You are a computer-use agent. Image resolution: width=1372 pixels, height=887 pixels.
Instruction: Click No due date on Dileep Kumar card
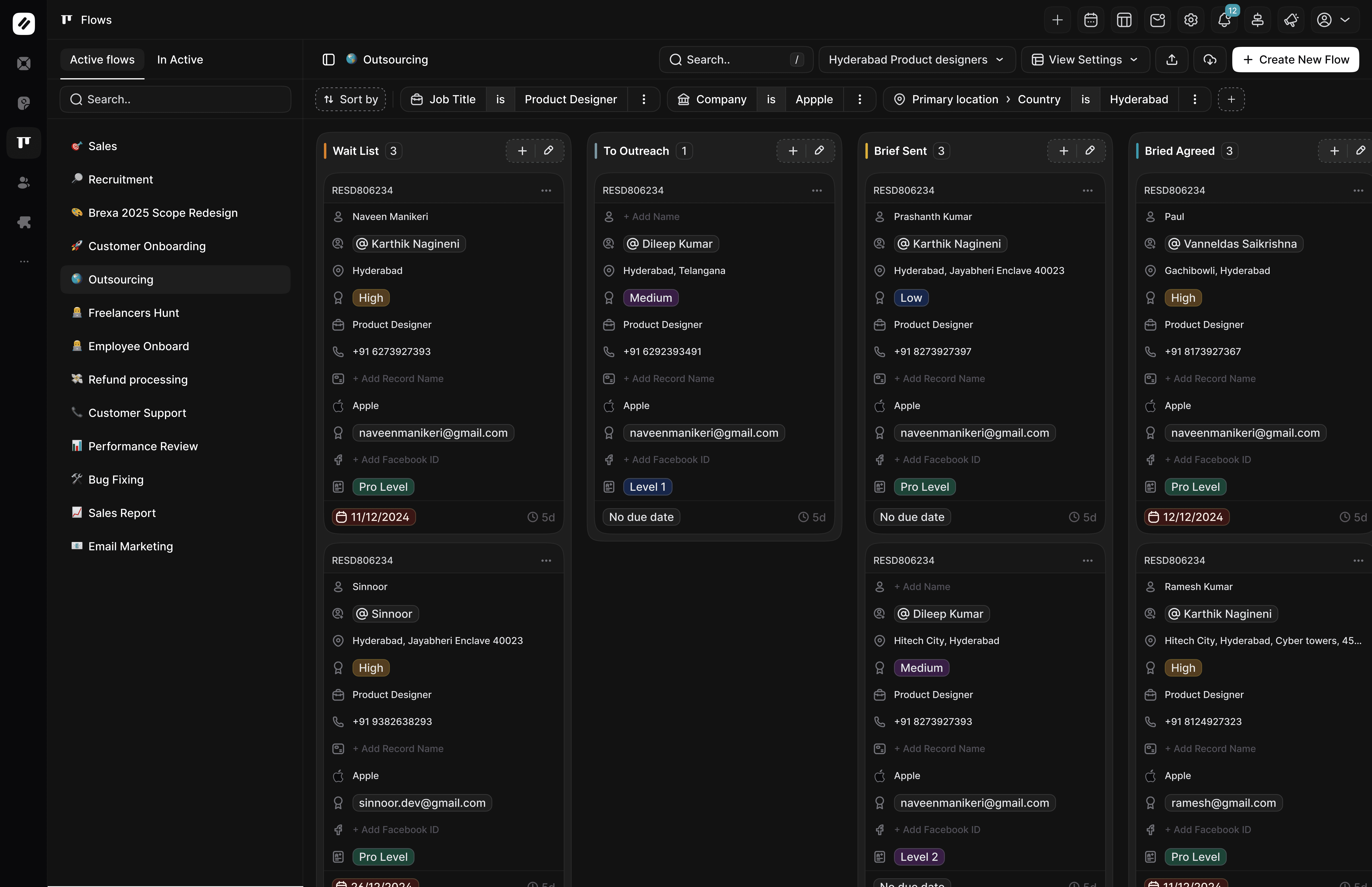[x=641, y=517]
